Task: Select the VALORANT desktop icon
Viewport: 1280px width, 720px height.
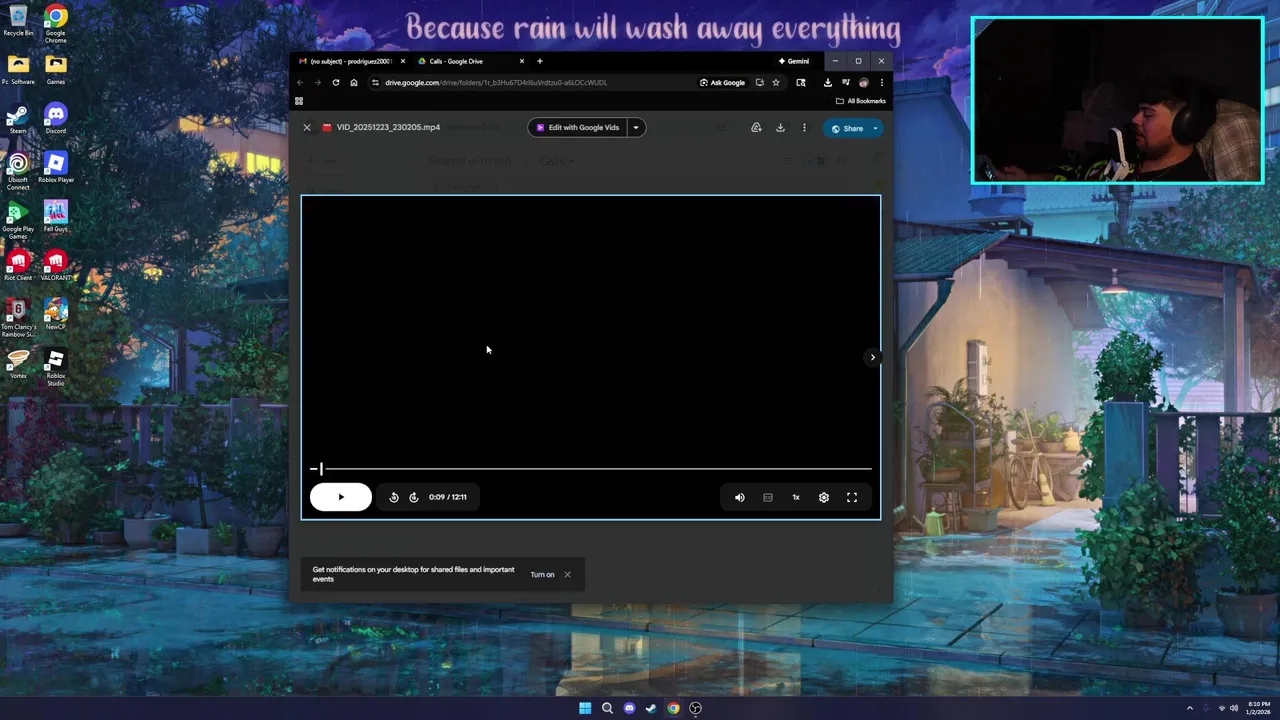Action: click(56, 265)
